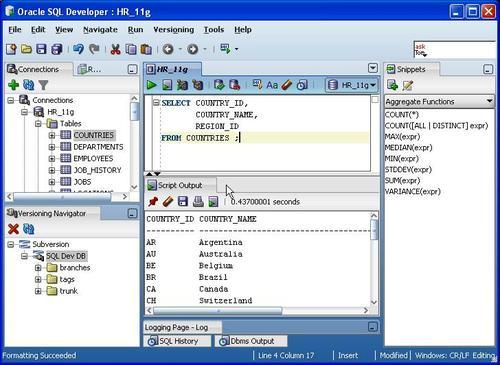Expand the JOB_HISTORY table node

(52, 170)
